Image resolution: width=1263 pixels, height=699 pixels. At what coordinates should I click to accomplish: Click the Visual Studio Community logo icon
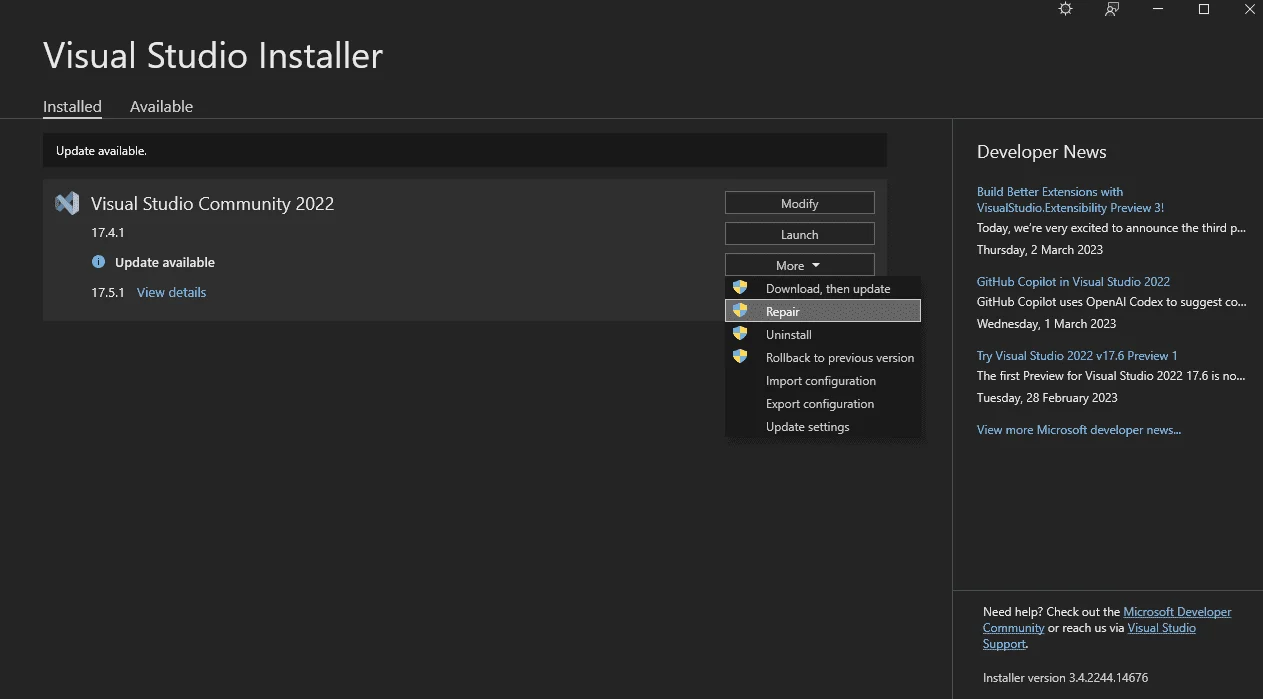click(67, 203)
